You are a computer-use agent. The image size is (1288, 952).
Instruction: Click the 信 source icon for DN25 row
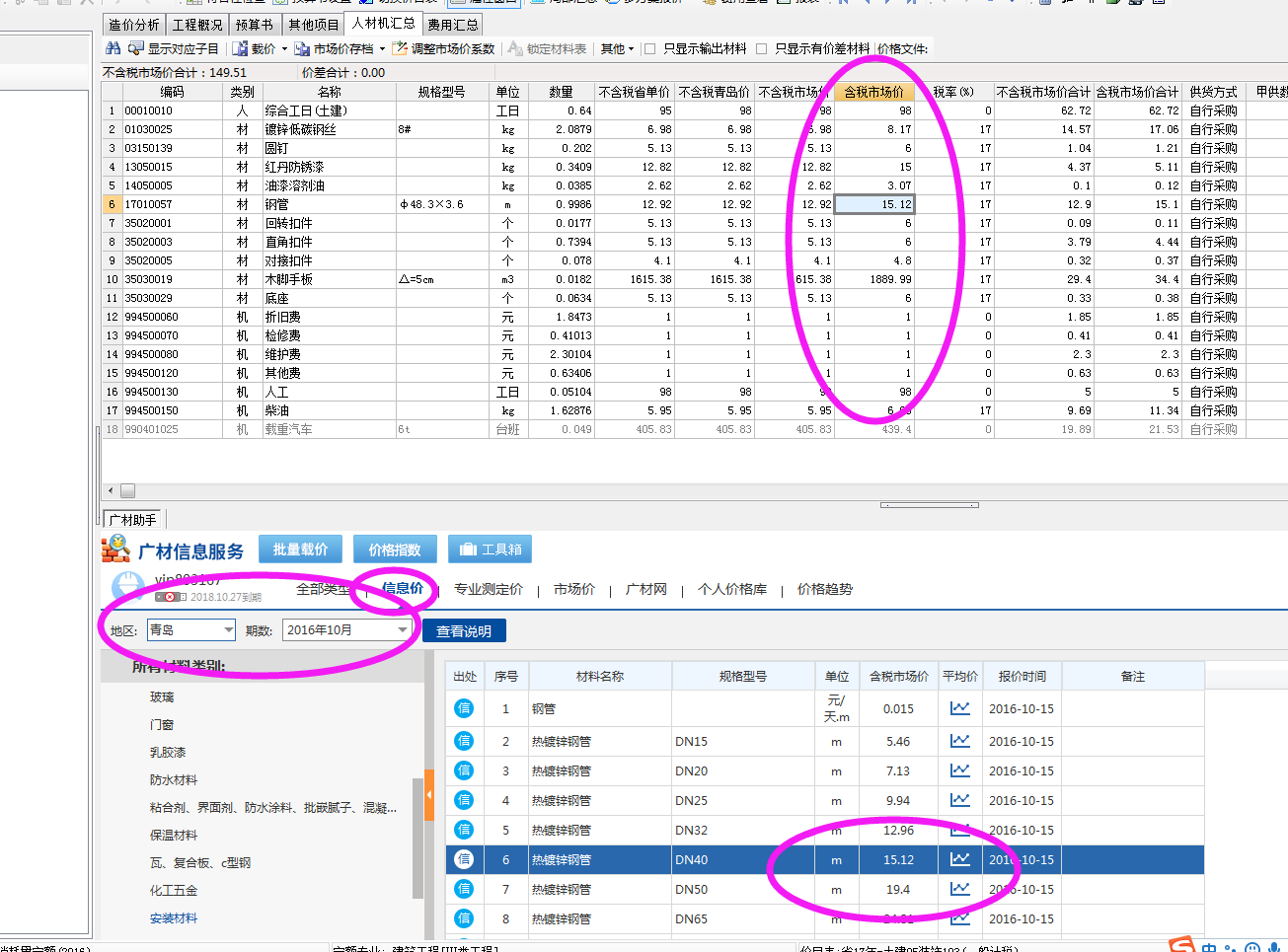tap(464, 800)
